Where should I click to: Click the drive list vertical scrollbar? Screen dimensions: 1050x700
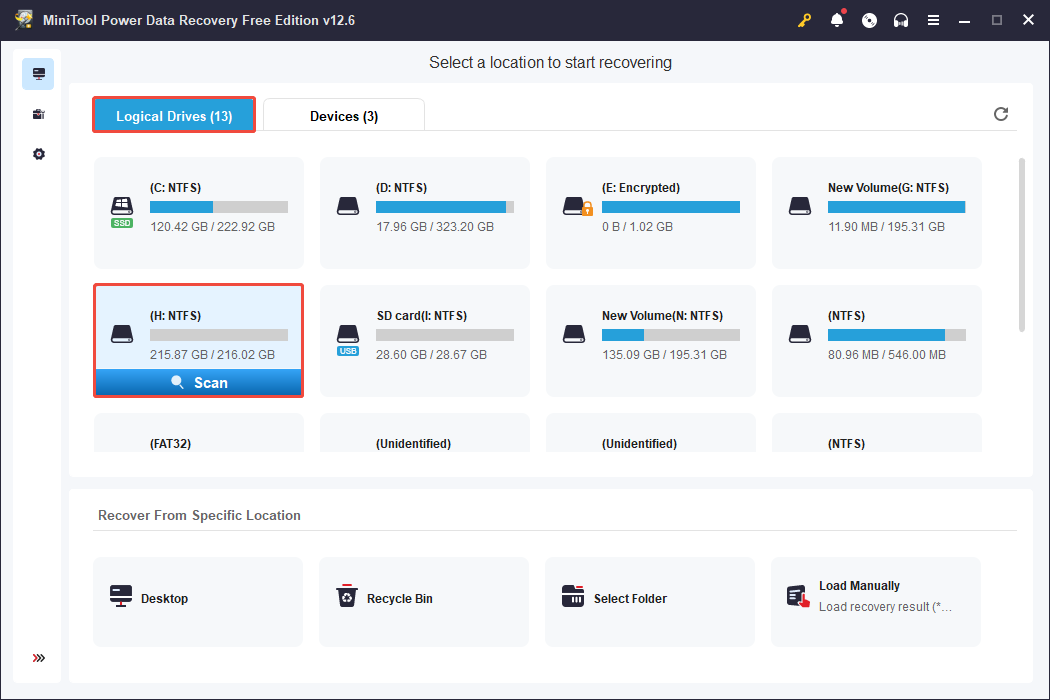1021,244
